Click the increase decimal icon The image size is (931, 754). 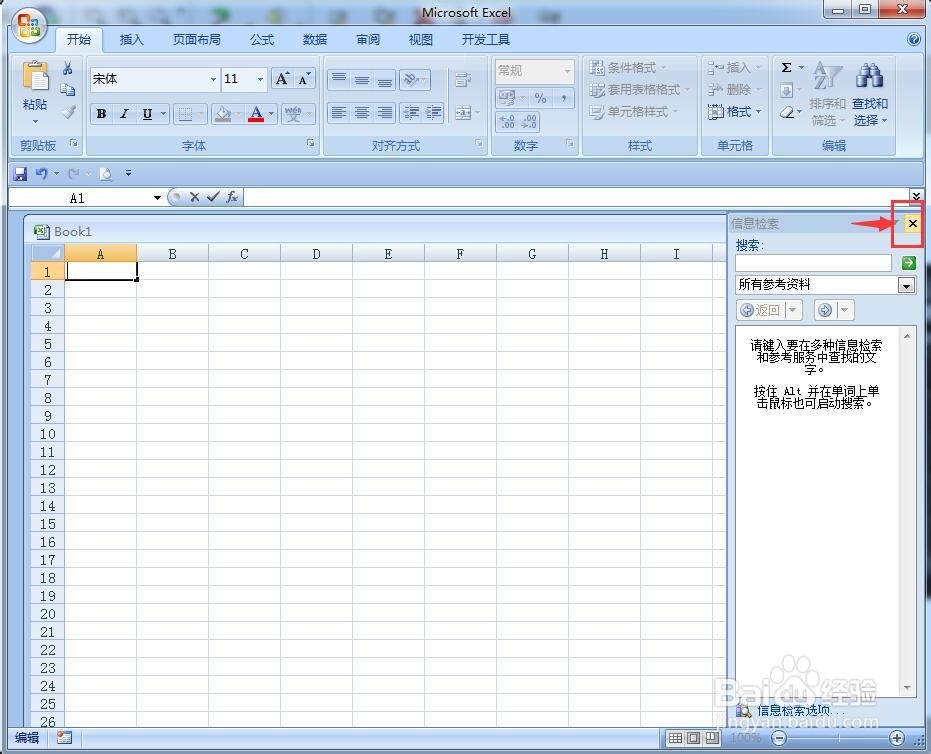pyautogui.click(x=507, y=122)
